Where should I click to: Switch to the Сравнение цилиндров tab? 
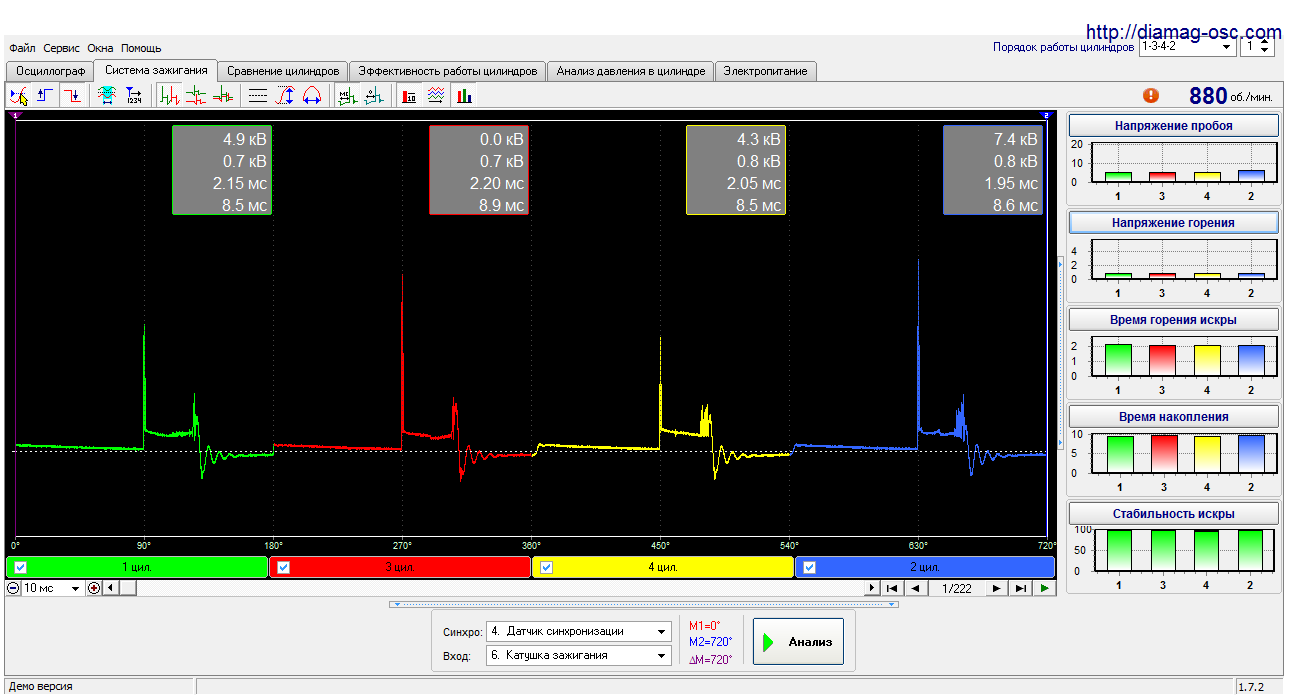point(284,71)
